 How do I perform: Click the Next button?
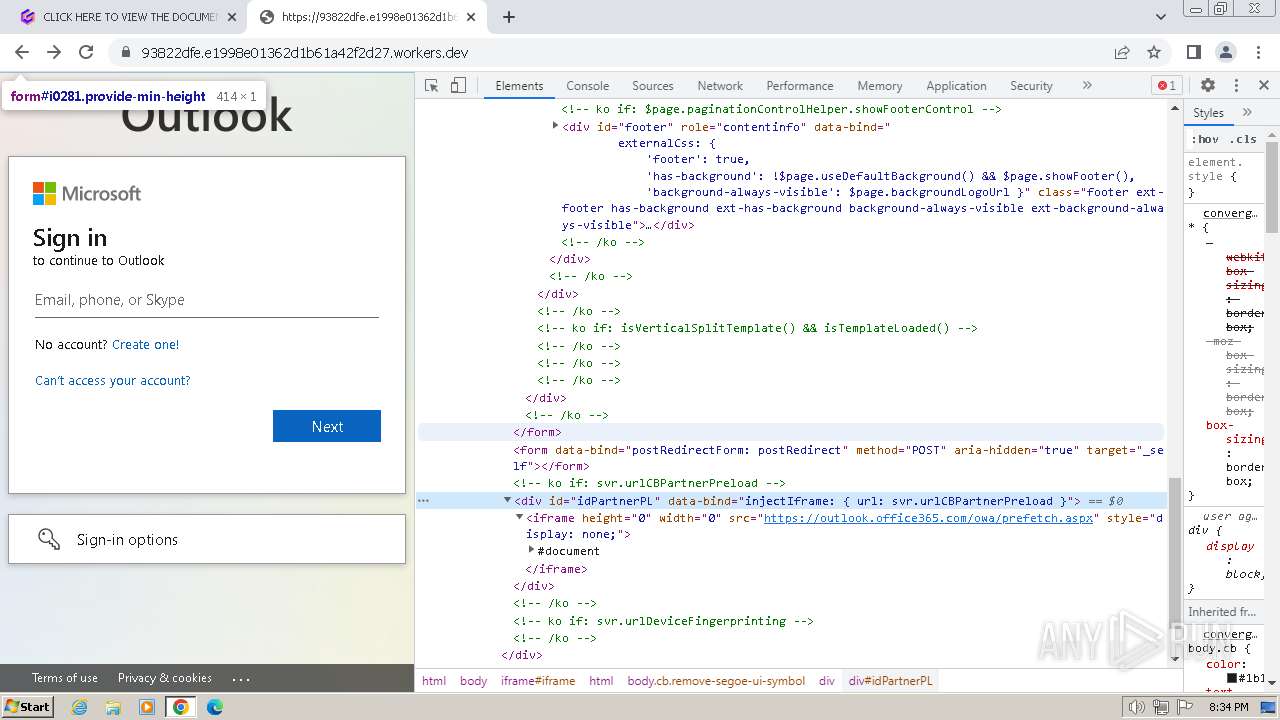(x=327, y=426)
